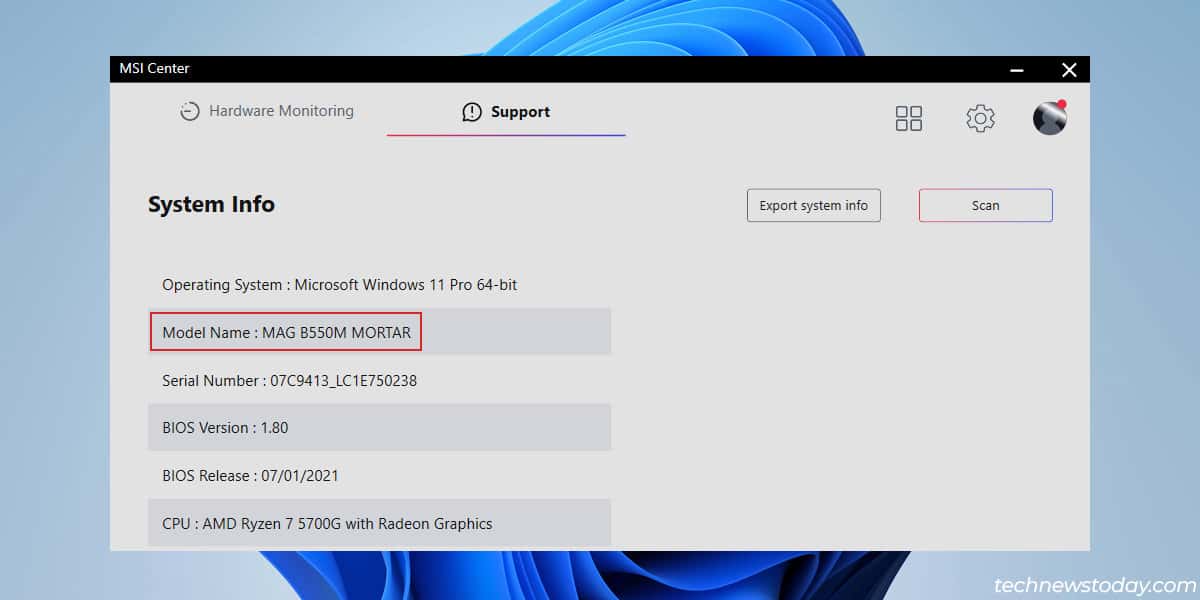The width and height of the screenshot is (1200, 600).
Task: Select the Serial Number row
Action: click(289, 381)
